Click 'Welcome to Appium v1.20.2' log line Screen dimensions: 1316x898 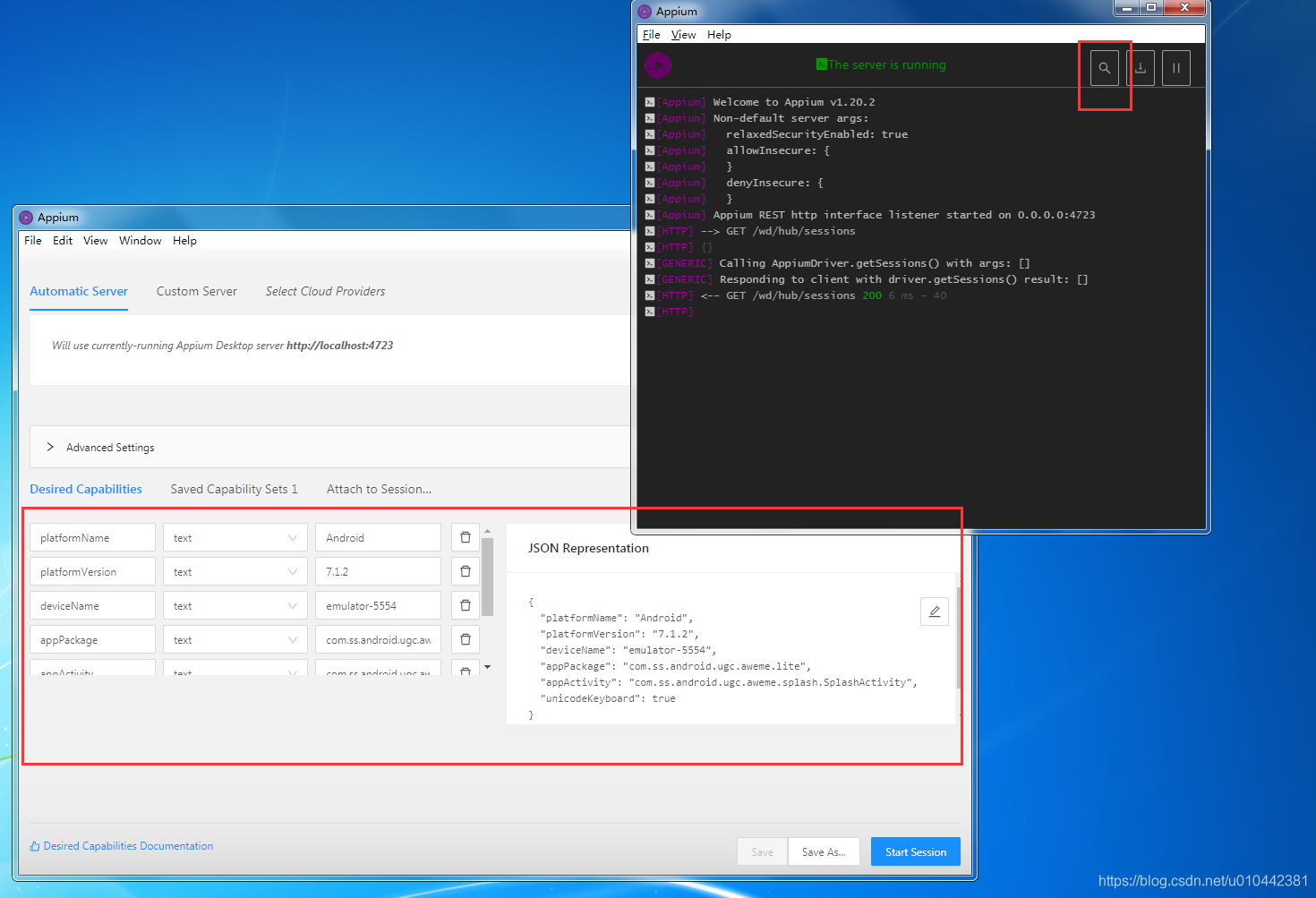point(794,102)
